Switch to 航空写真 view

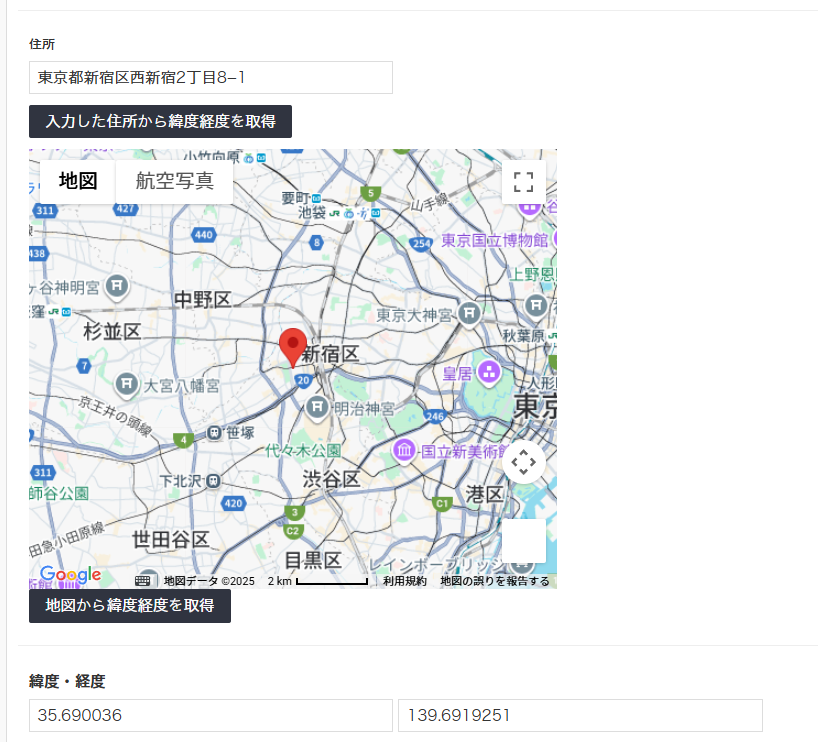pyautogui.click(x=173, y=182)
